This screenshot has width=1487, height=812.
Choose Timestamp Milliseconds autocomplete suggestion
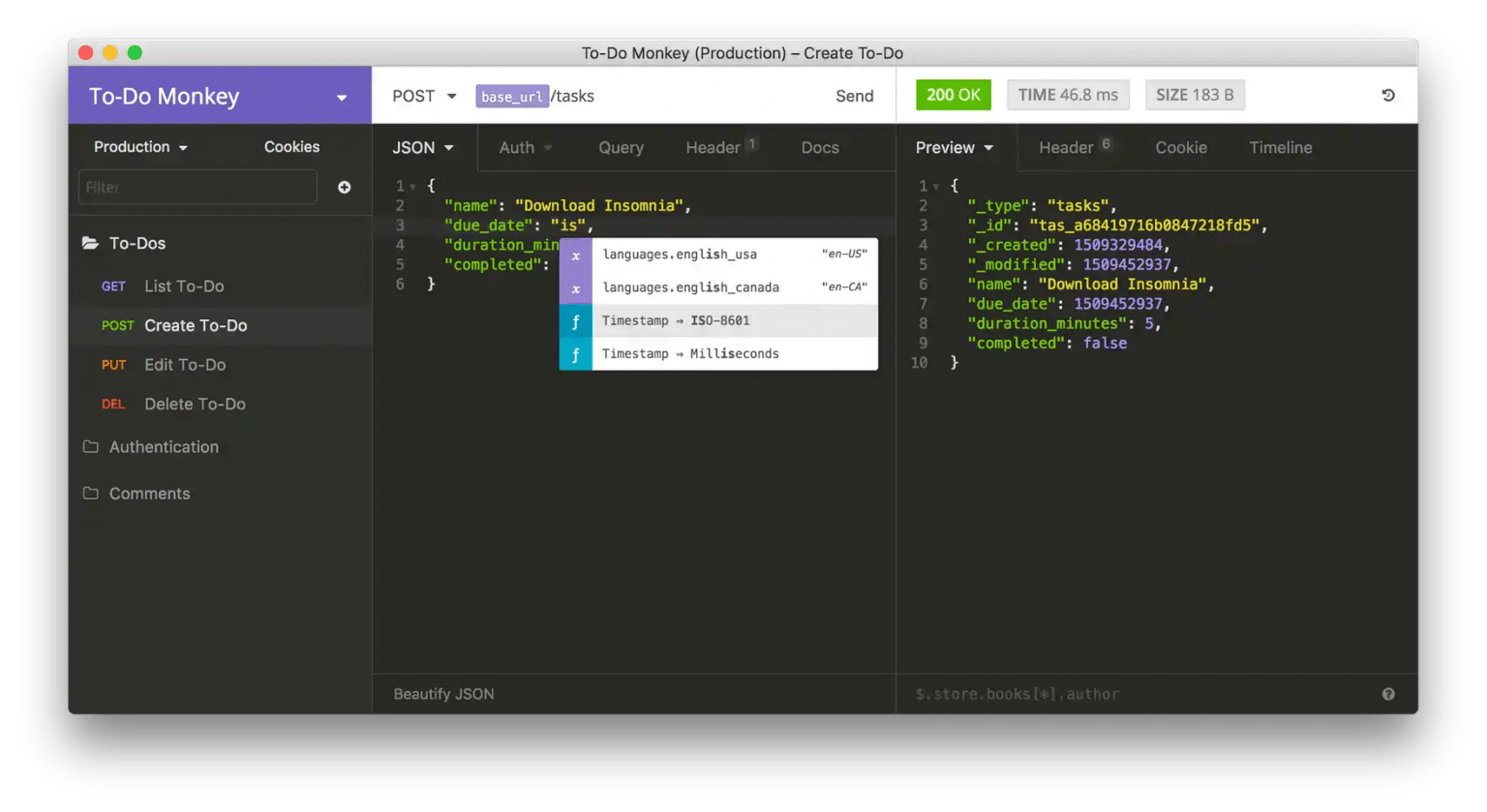click(x=718, y=353)
